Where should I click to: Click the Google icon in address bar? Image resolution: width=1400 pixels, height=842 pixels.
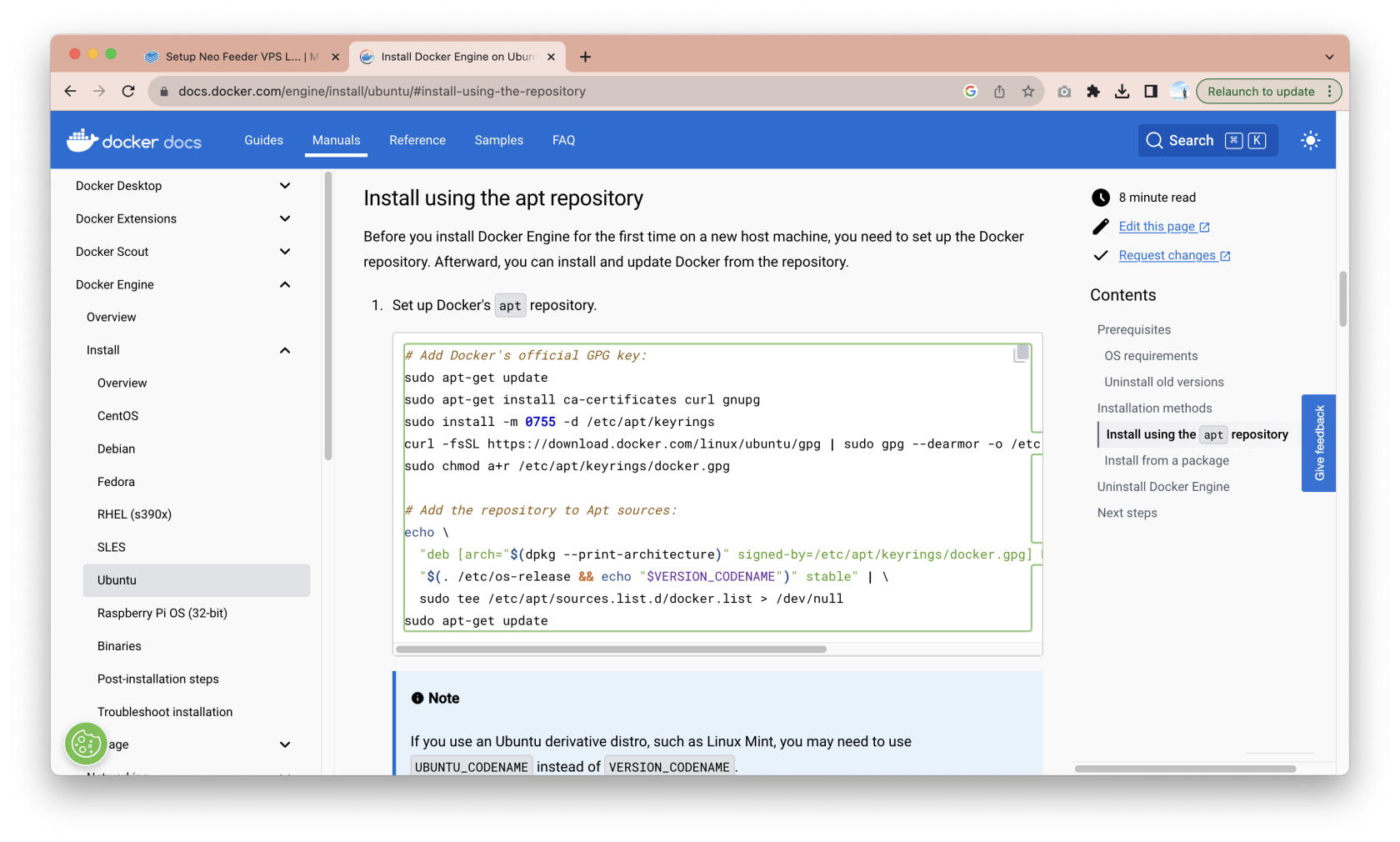[x=971, y=92]
